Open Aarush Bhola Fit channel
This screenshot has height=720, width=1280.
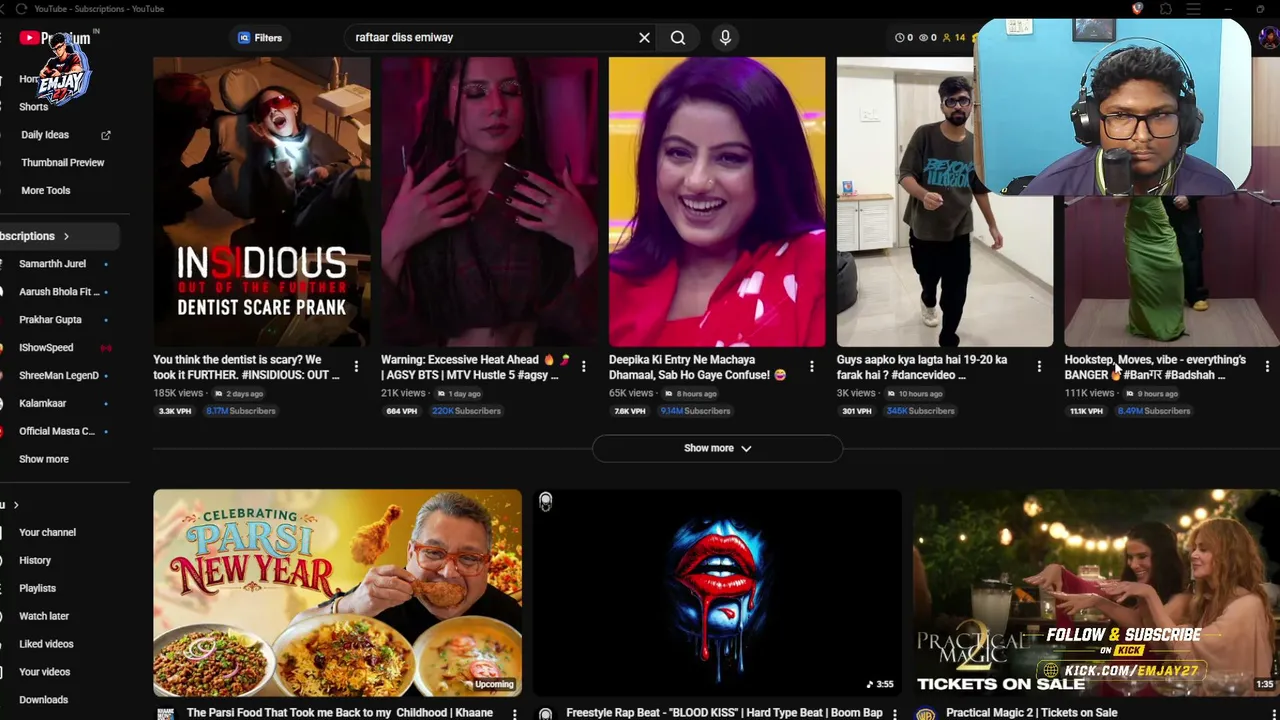[59, 292]
